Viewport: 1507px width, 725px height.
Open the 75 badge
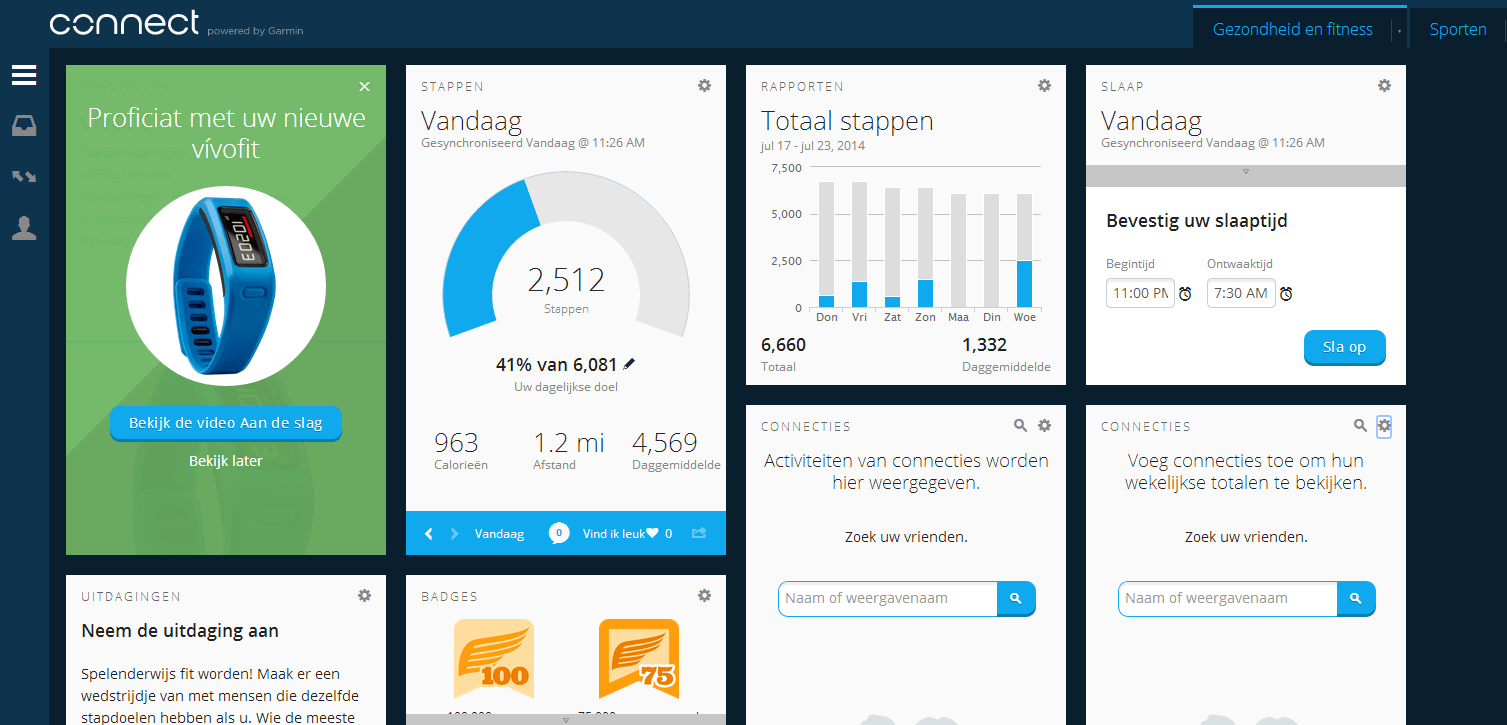(639, 659)
